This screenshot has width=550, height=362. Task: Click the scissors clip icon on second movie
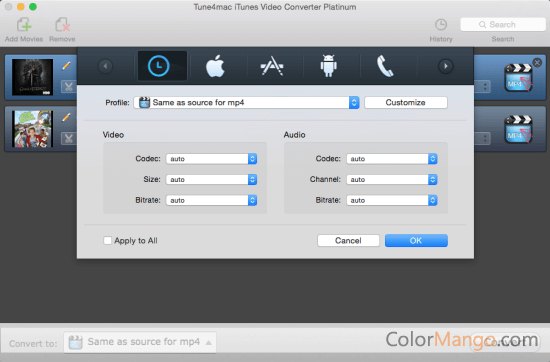click(x=69, y=138)
